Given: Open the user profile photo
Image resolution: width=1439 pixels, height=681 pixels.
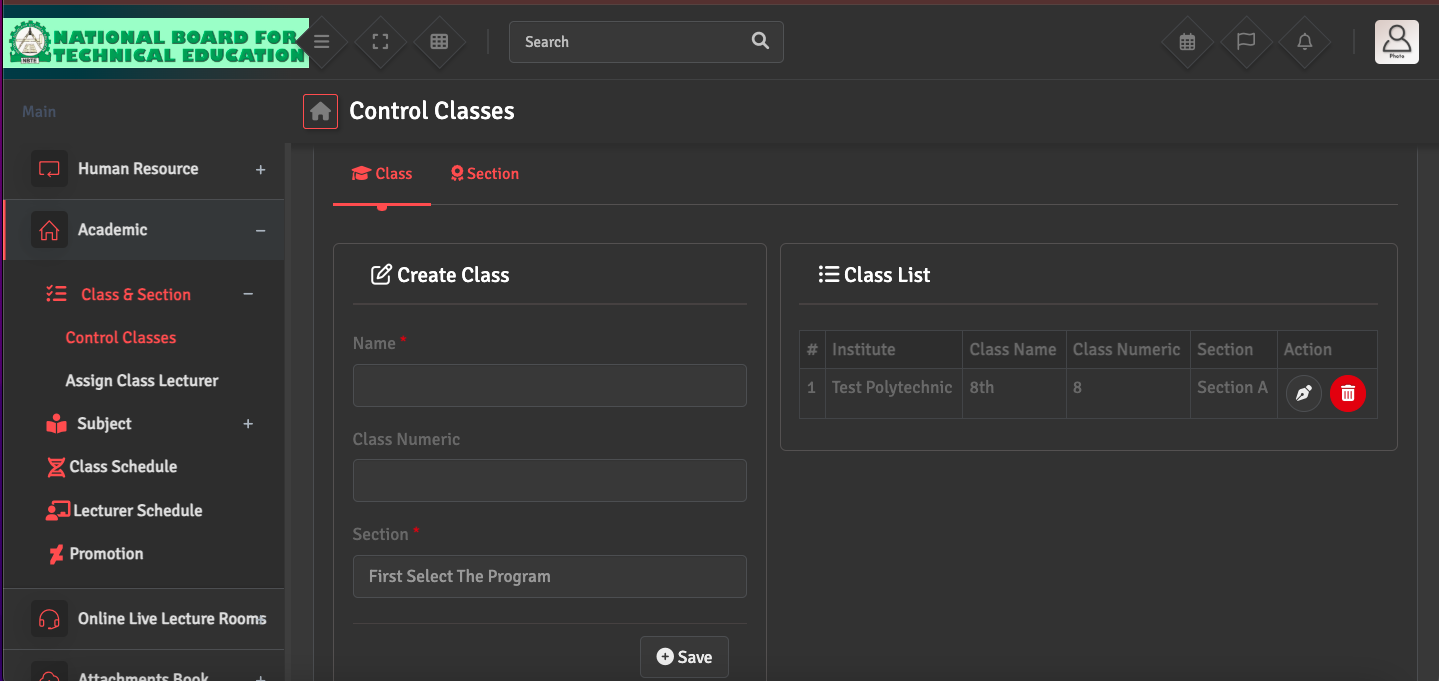Looking at the screenshot, I should click(x=1396, y=42).
